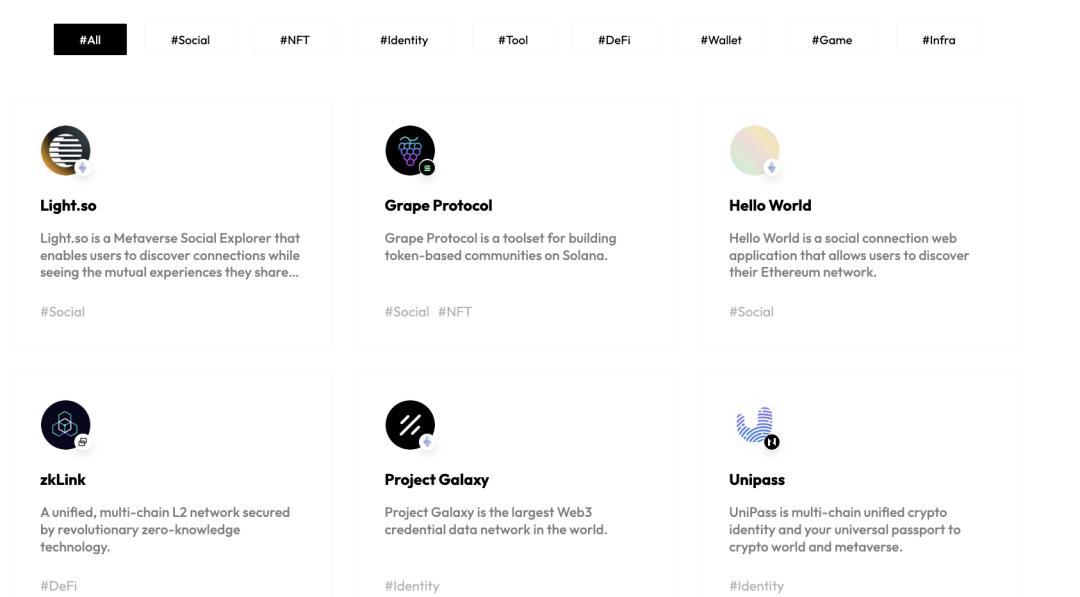Open the zkLink project heading

(63, 480)
